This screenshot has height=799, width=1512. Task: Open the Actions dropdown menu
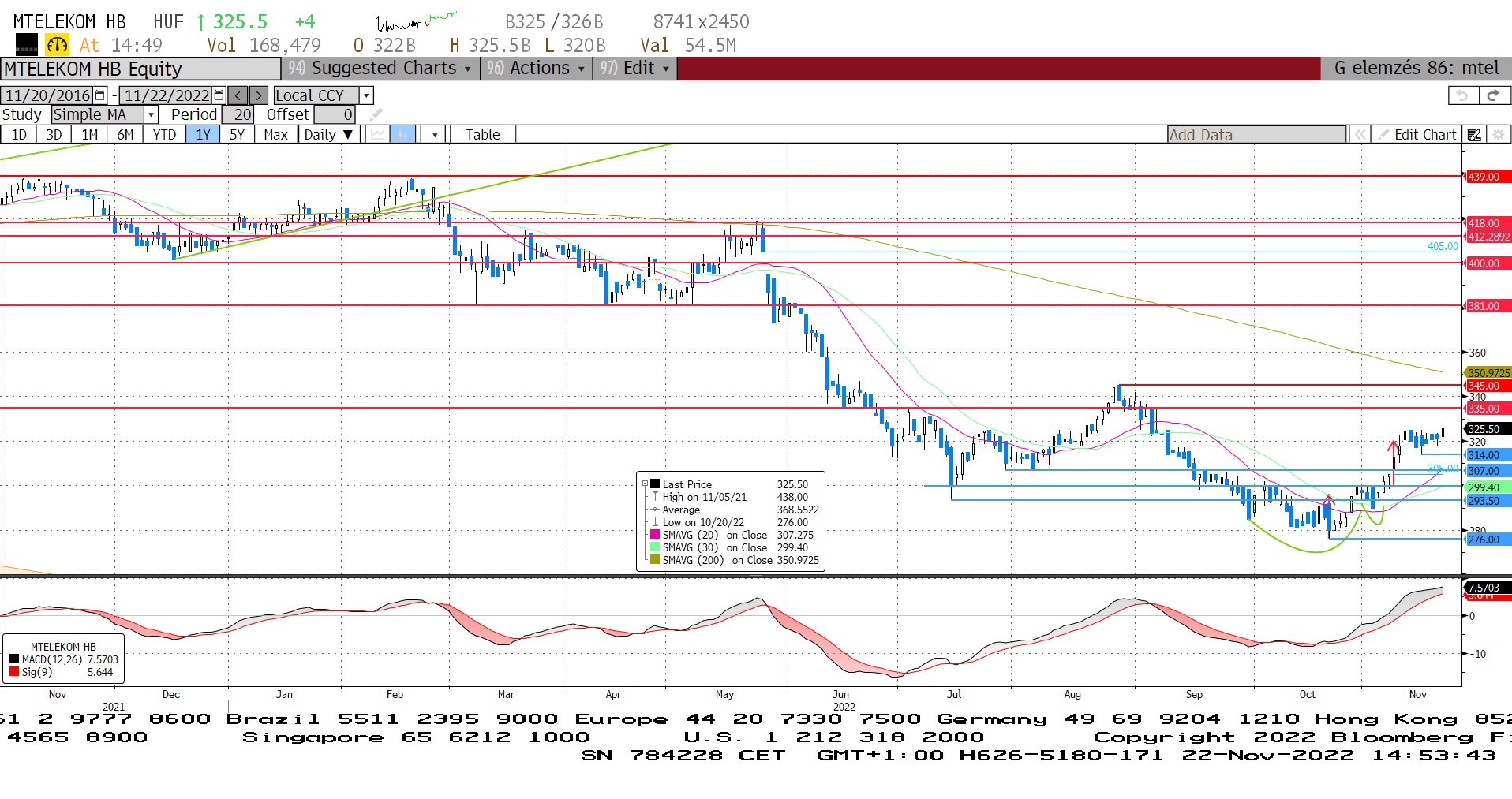[x=536, y=69]
